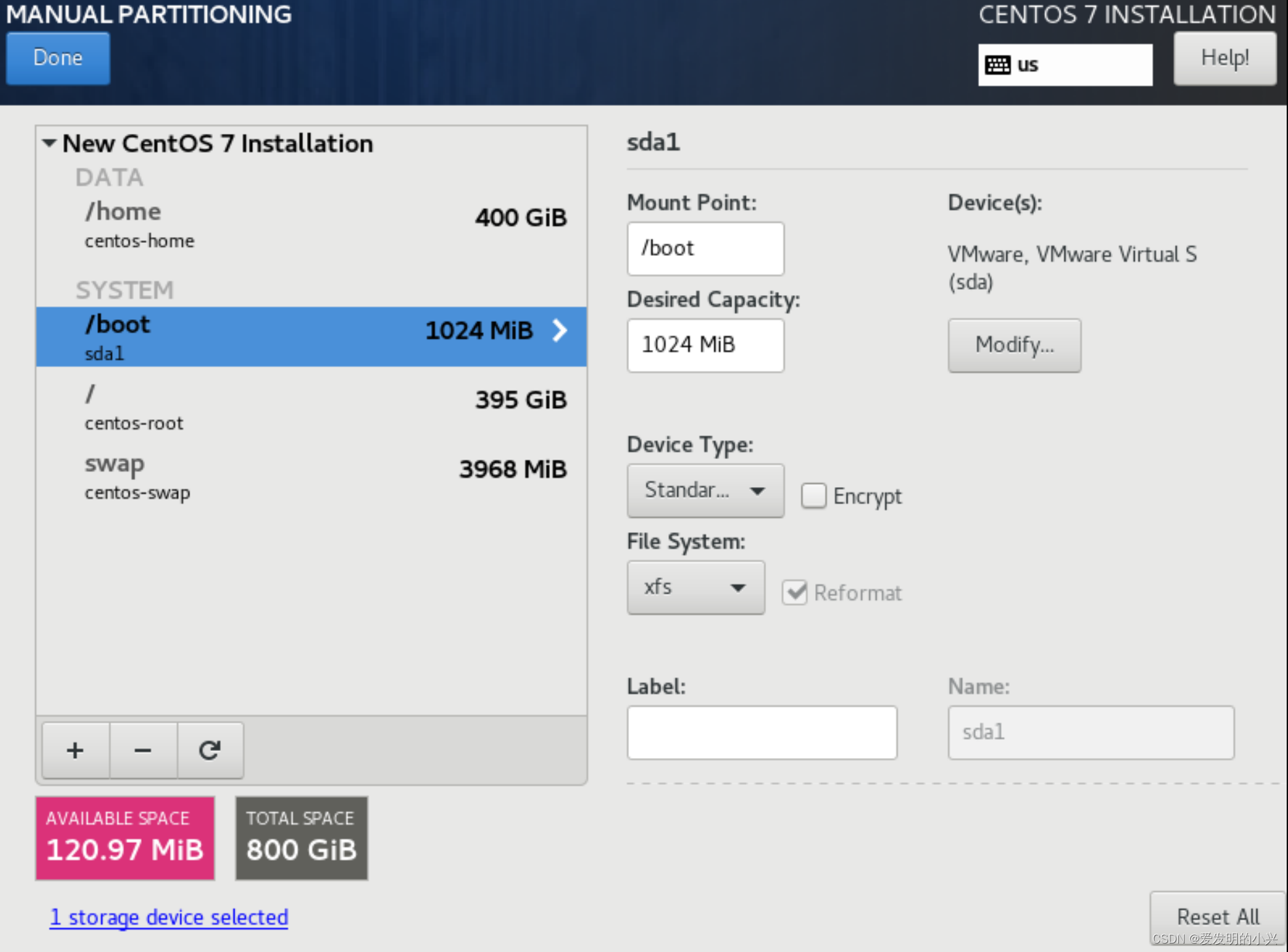Image resolution: width=1288 pixels, height=952 pixels.
Task: Click the Reset All button
Action: coord(1218,917)
